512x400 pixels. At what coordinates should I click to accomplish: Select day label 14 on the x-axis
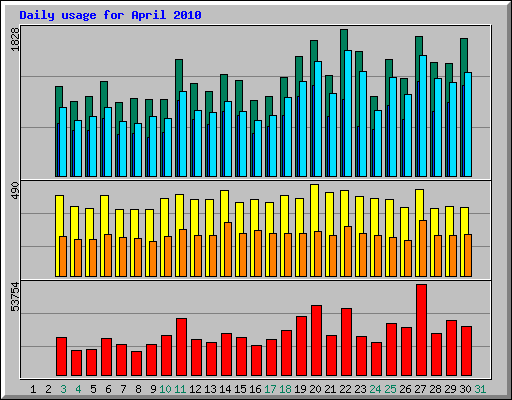pyautogui.click(x=225, y=389)
